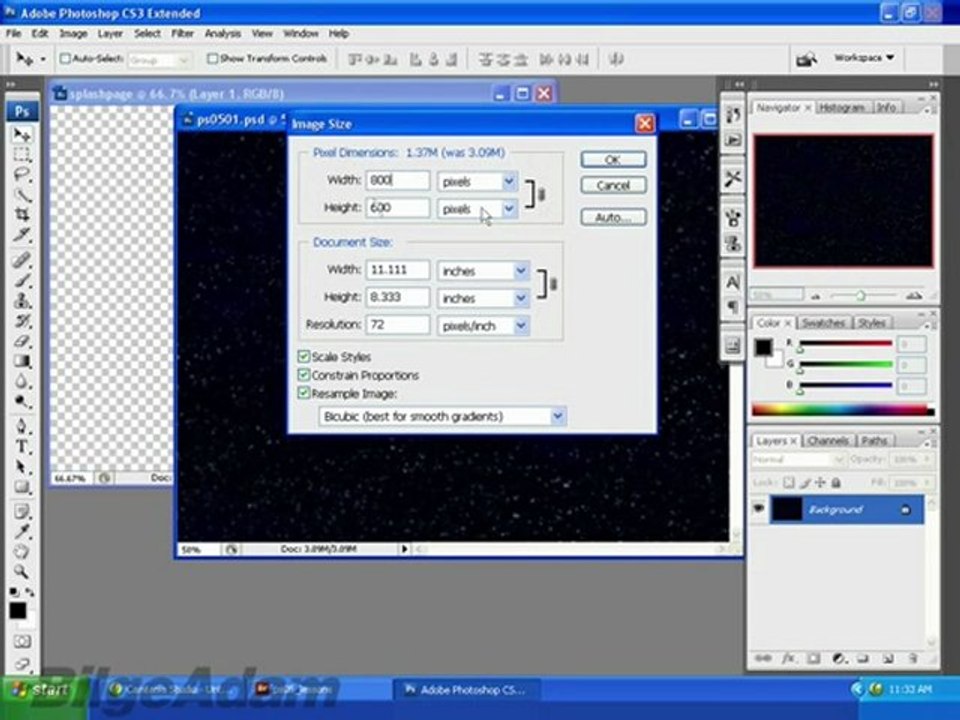Select the Dodge tool

[21, 402]
